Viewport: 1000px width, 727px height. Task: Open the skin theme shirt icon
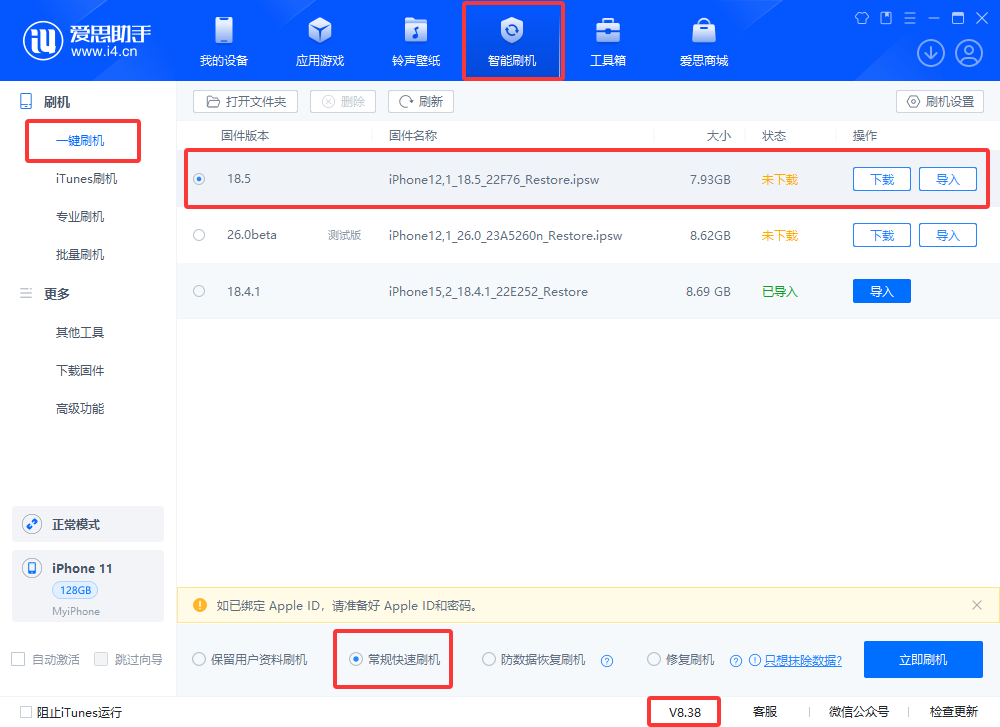click(x=863, y=18)
